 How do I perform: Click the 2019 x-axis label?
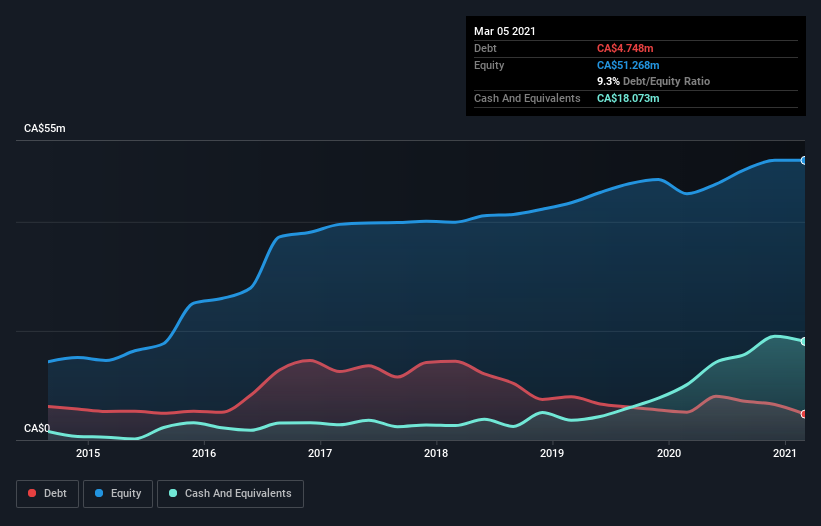(x=552, y=453)
